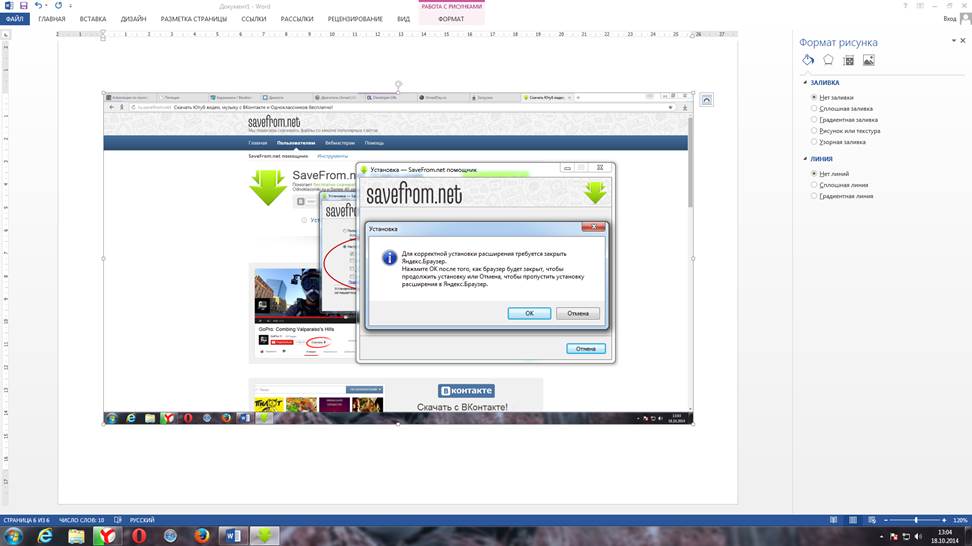
Task: Click the tab selector at ruler corner
Action: [x=6, y=35]
